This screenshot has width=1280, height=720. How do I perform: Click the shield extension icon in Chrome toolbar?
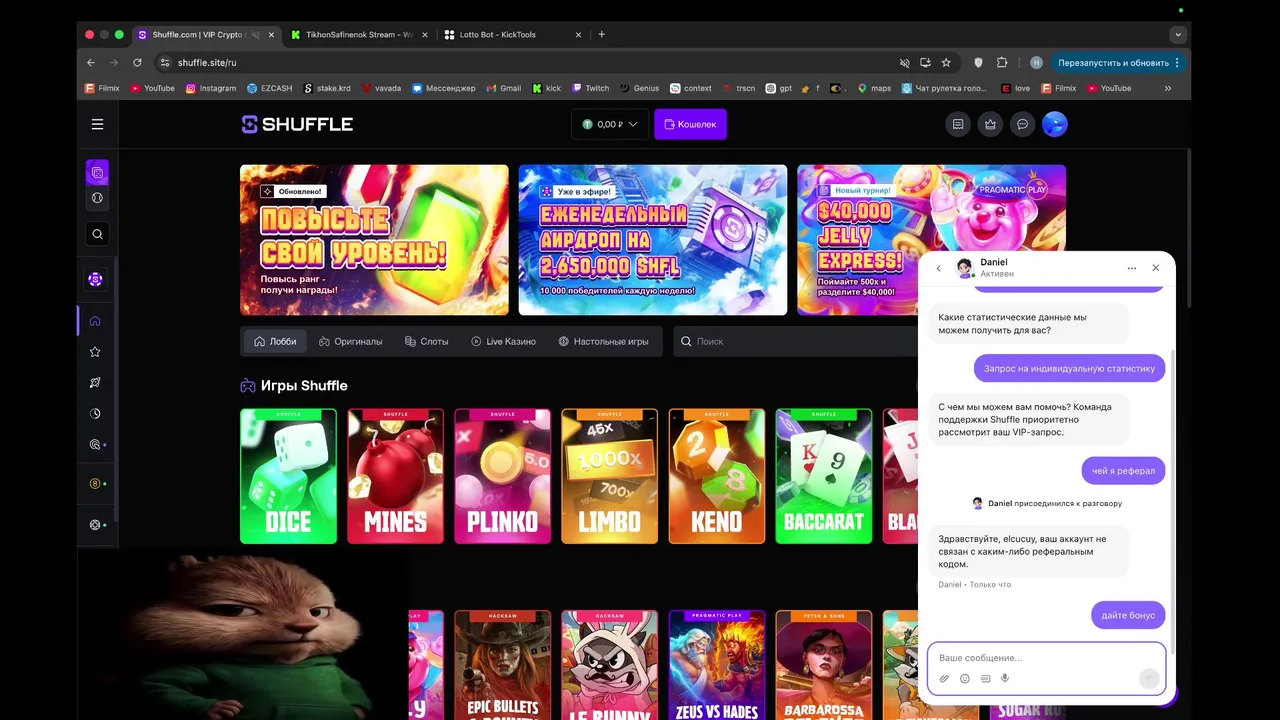pos(979,62)
